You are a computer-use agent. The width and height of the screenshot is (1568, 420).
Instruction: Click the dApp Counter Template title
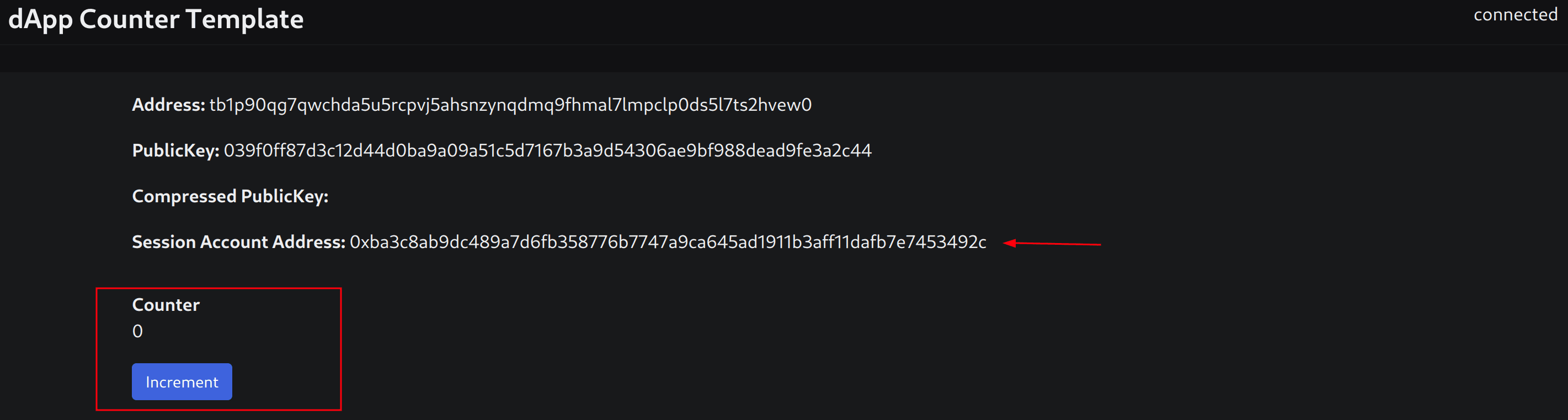pyautogui.click(x=156, y=19)
